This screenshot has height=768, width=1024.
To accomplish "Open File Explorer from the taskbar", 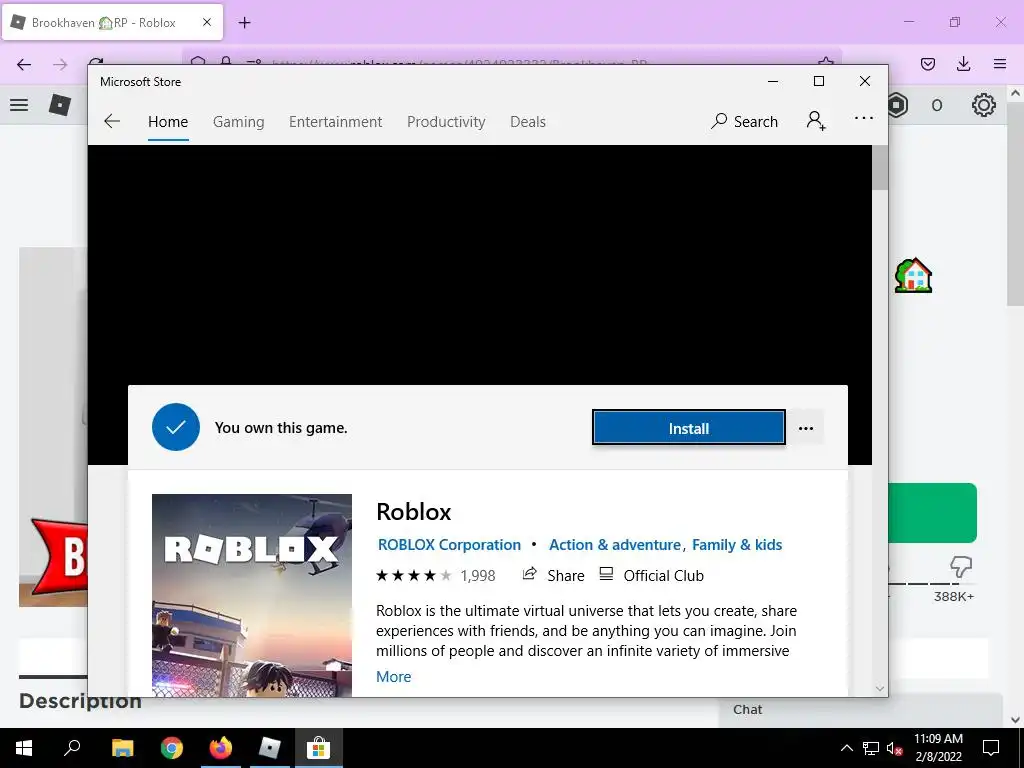I will (x=122, y=748).
